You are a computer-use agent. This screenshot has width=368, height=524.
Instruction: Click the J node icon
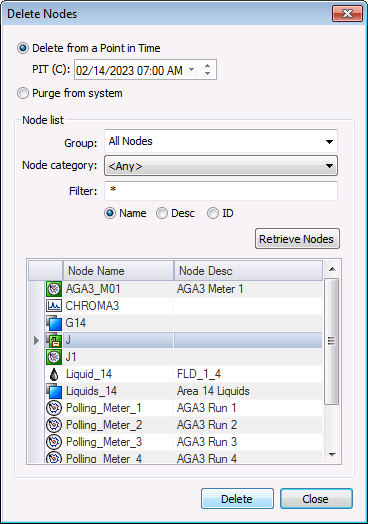click(x=54, y=340)
